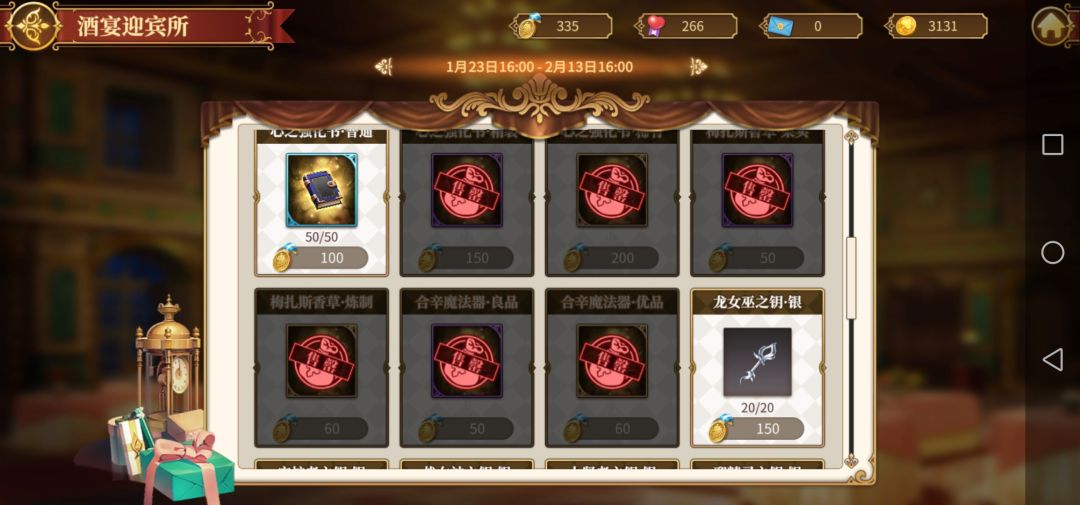
Task: Tap Android circle home navigation button
Action: pos(1052,252)
